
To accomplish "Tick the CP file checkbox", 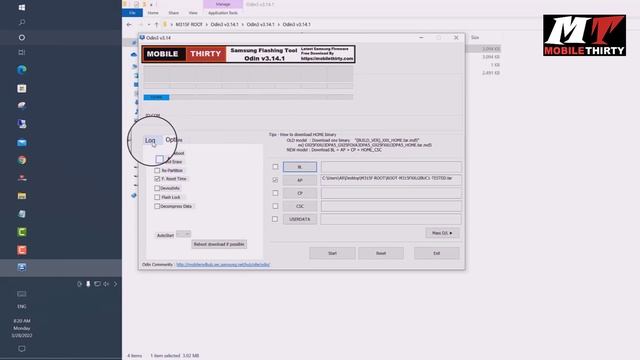I will [x=275, y=193].
